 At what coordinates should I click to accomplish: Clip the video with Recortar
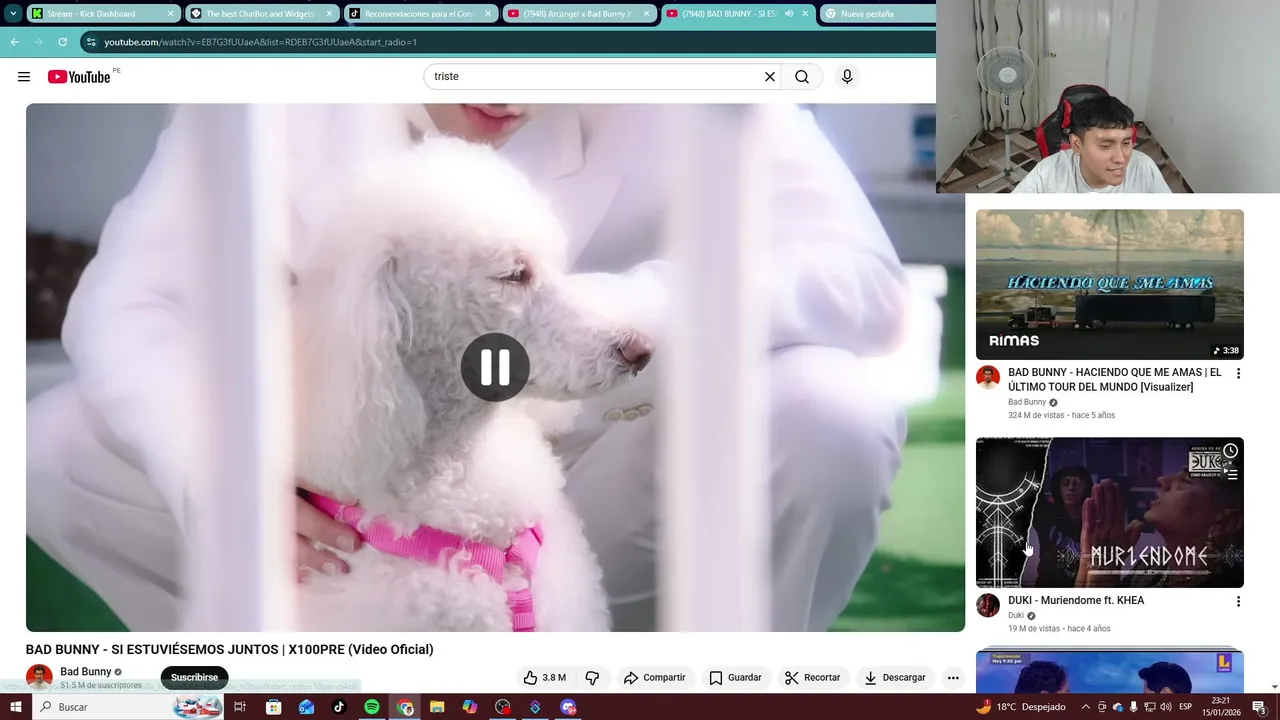[813, 677]
